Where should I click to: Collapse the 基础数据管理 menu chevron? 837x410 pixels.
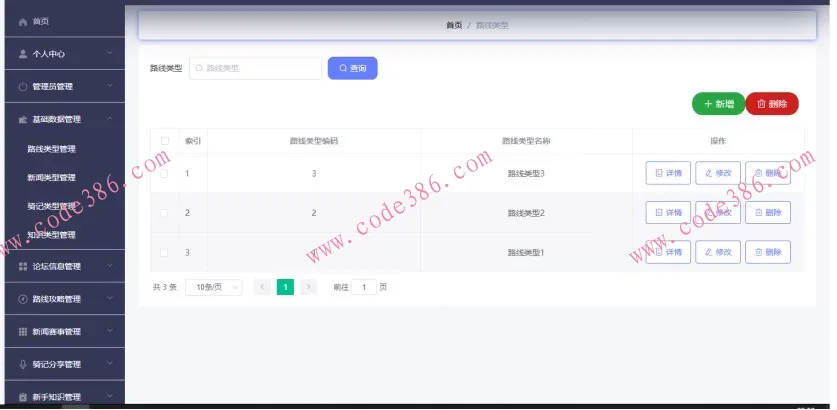(x=109, y=118)
